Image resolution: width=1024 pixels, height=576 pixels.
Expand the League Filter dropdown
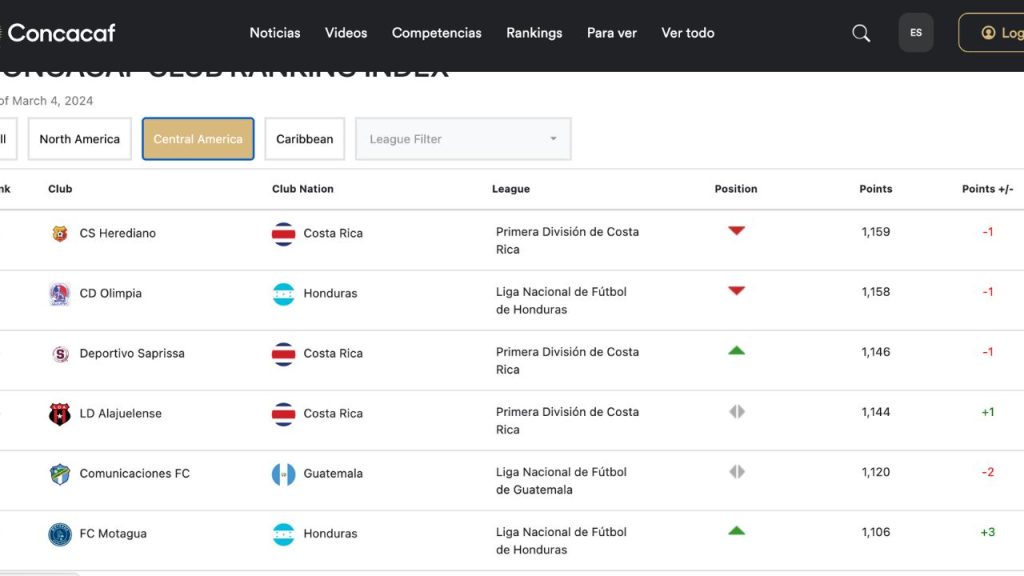[x=463, y=138]
